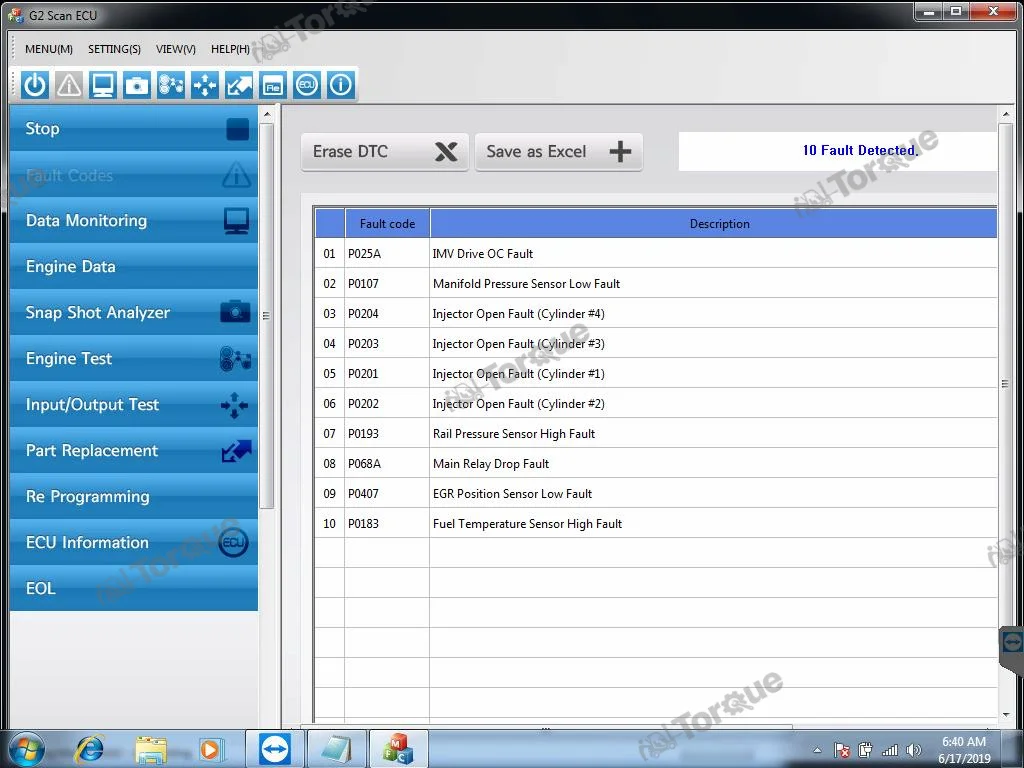Screen dimensions: 1024x768
Task: Click the Re programming toolbar icon
Action: 272,85
